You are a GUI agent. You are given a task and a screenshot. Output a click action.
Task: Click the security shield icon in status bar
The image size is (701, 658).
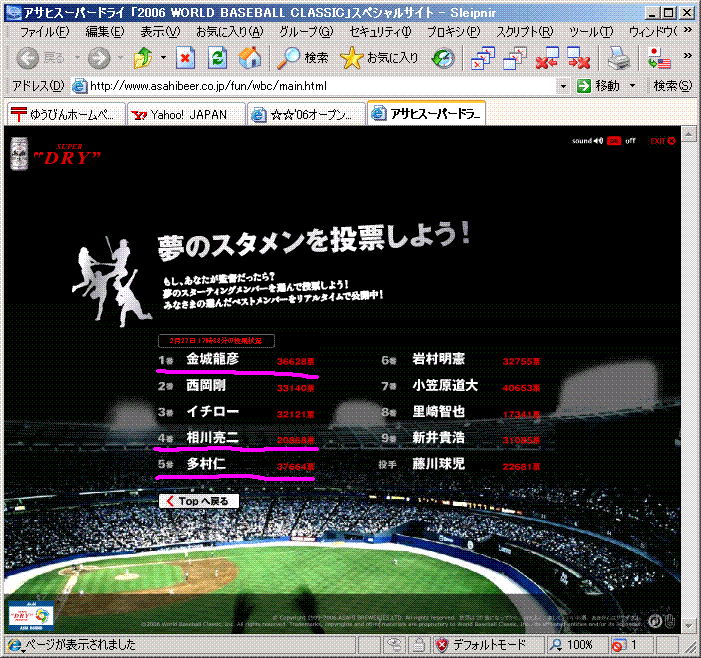pyautogui.click(x=442, y=645)
